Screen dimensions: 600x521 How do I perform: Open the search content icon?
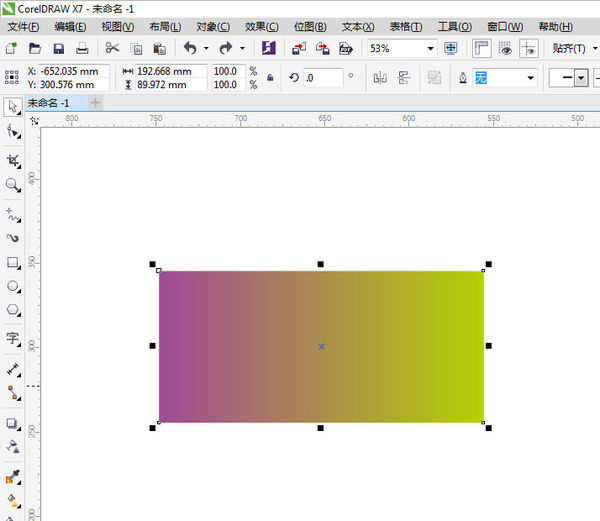[x=269, y=48]
